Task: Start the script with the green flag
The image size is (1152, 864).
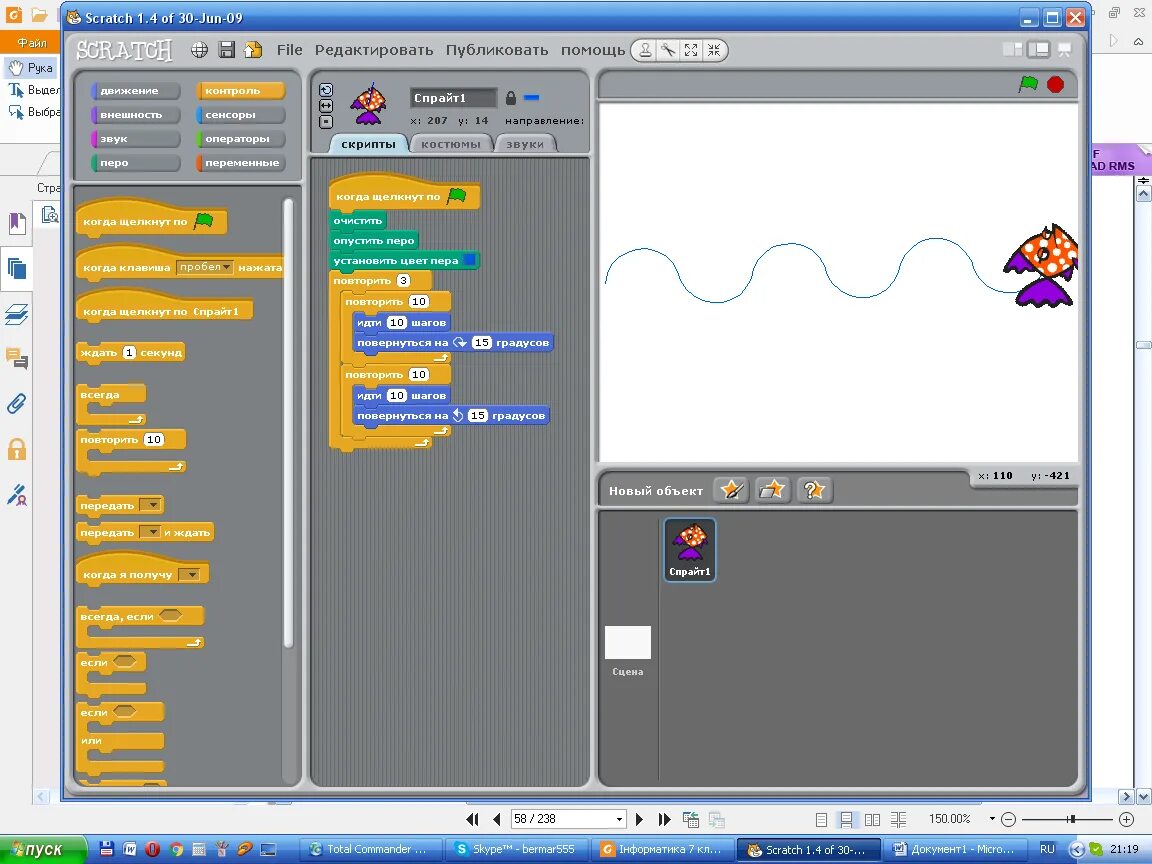Action: (1028, 84)
